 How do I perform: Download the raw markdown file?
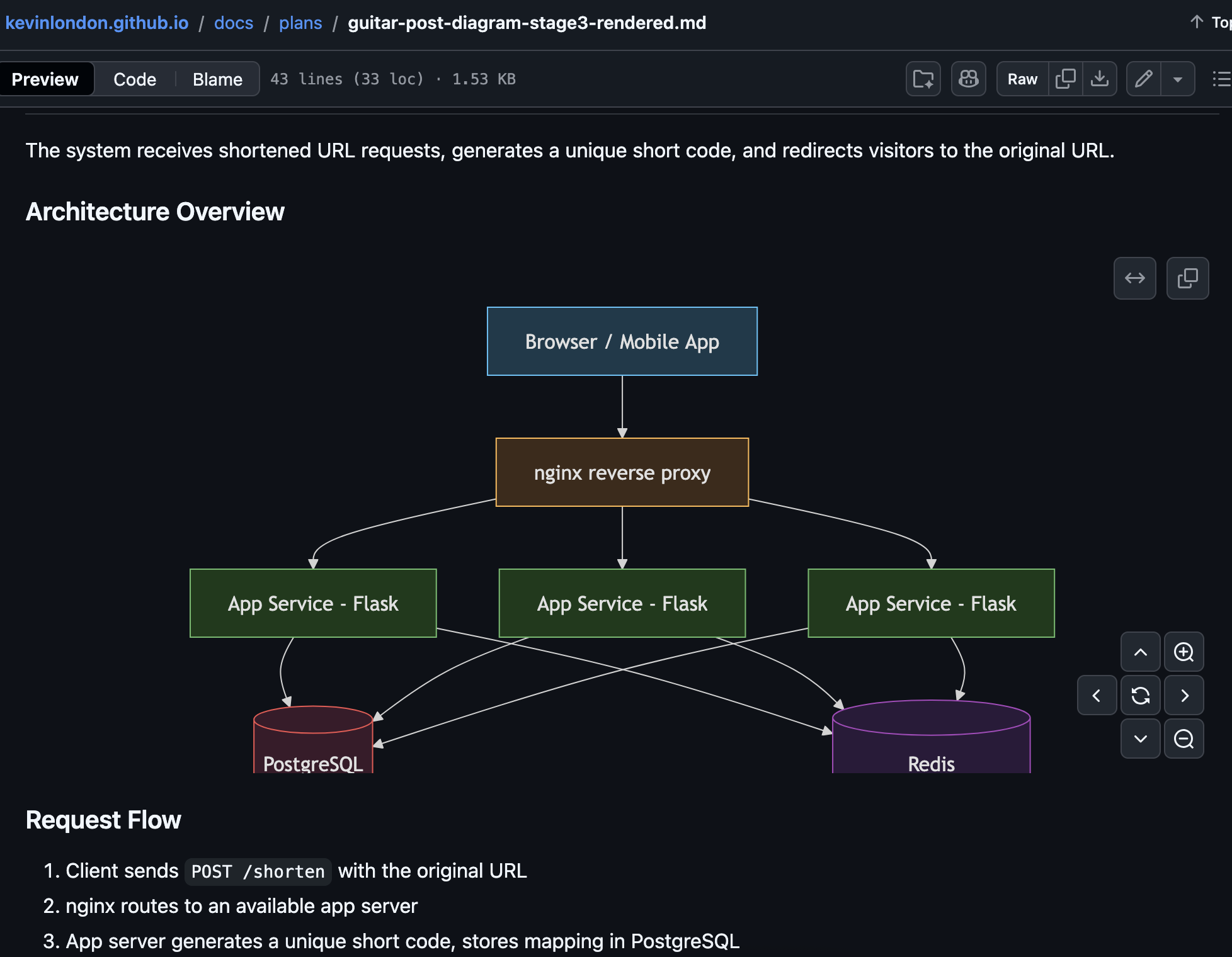pos(1100,79)
